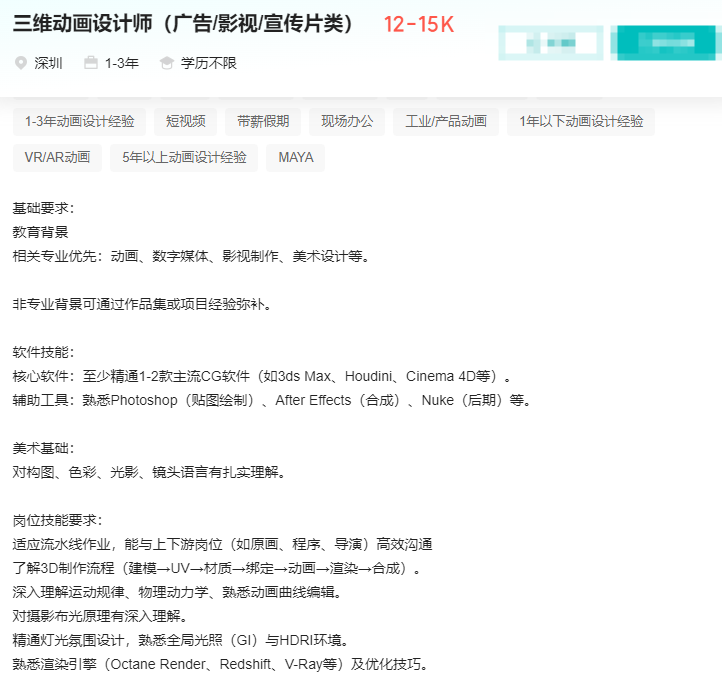Click the 学历不限 education label

(x=208, y=63)
